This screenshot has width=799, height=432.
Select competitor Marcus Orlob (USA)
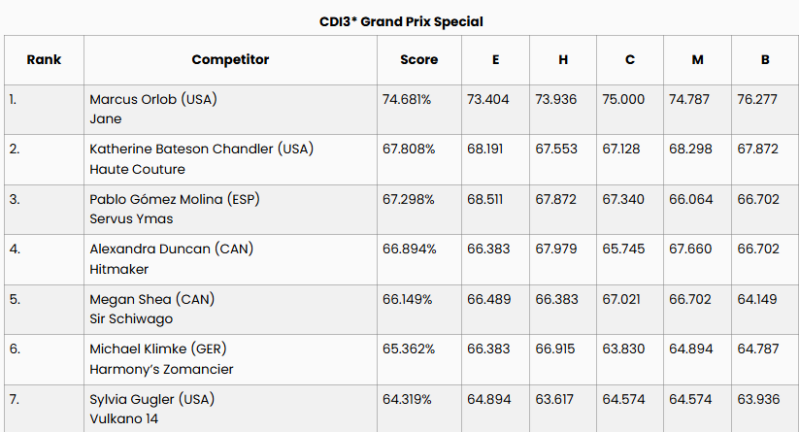[153, 99]
